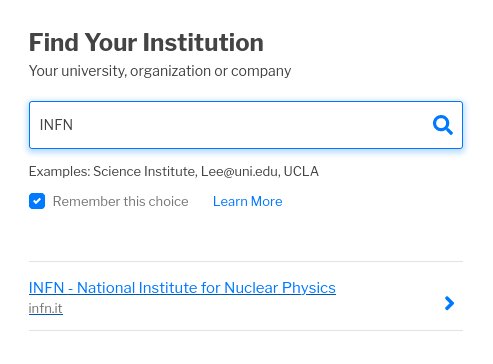Click the Remember this choice label text
The image size is (493, 364).
[121, 201]
